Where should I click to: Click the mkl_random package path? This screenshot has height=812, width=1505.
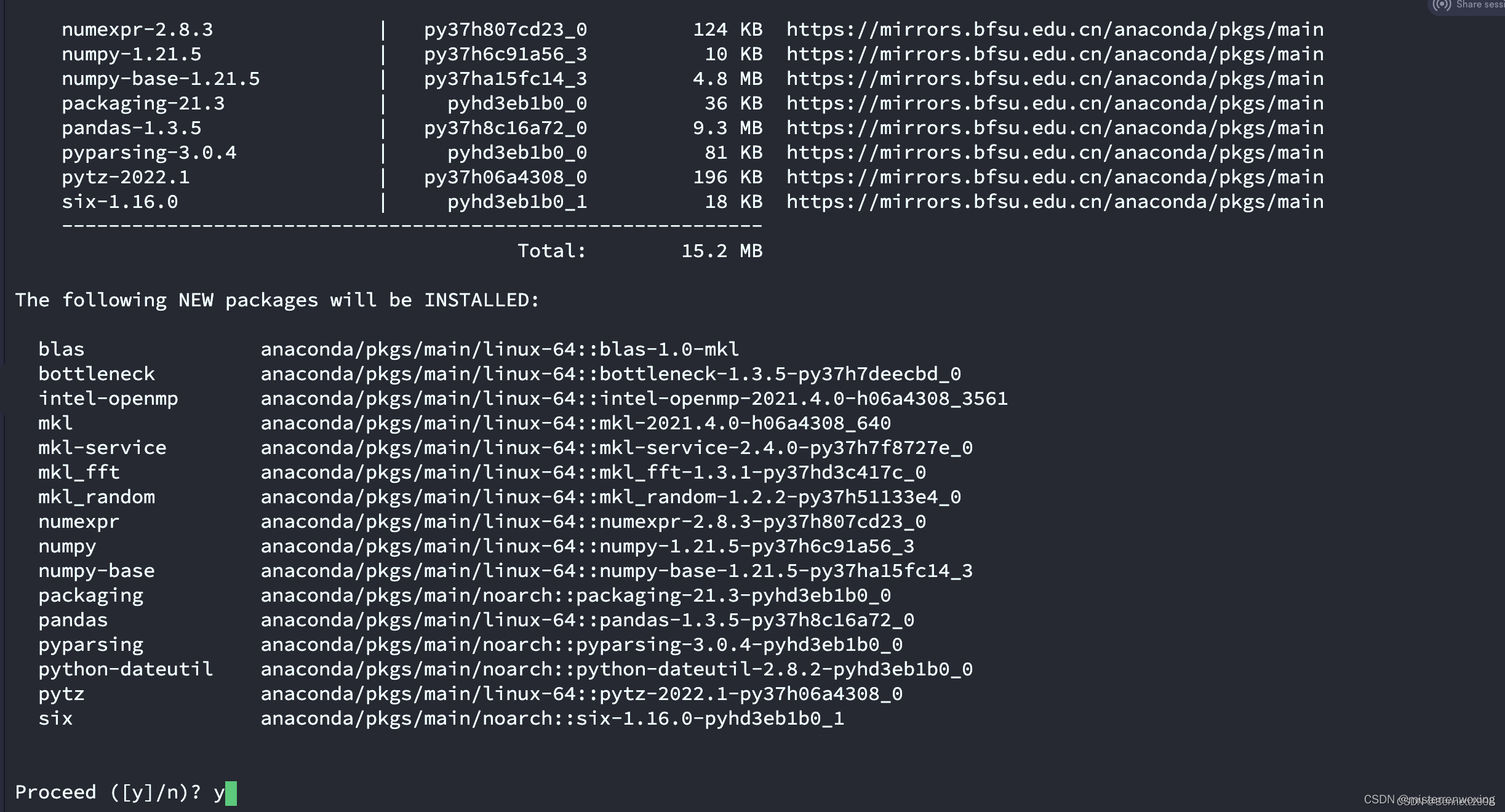coord(610,497)
